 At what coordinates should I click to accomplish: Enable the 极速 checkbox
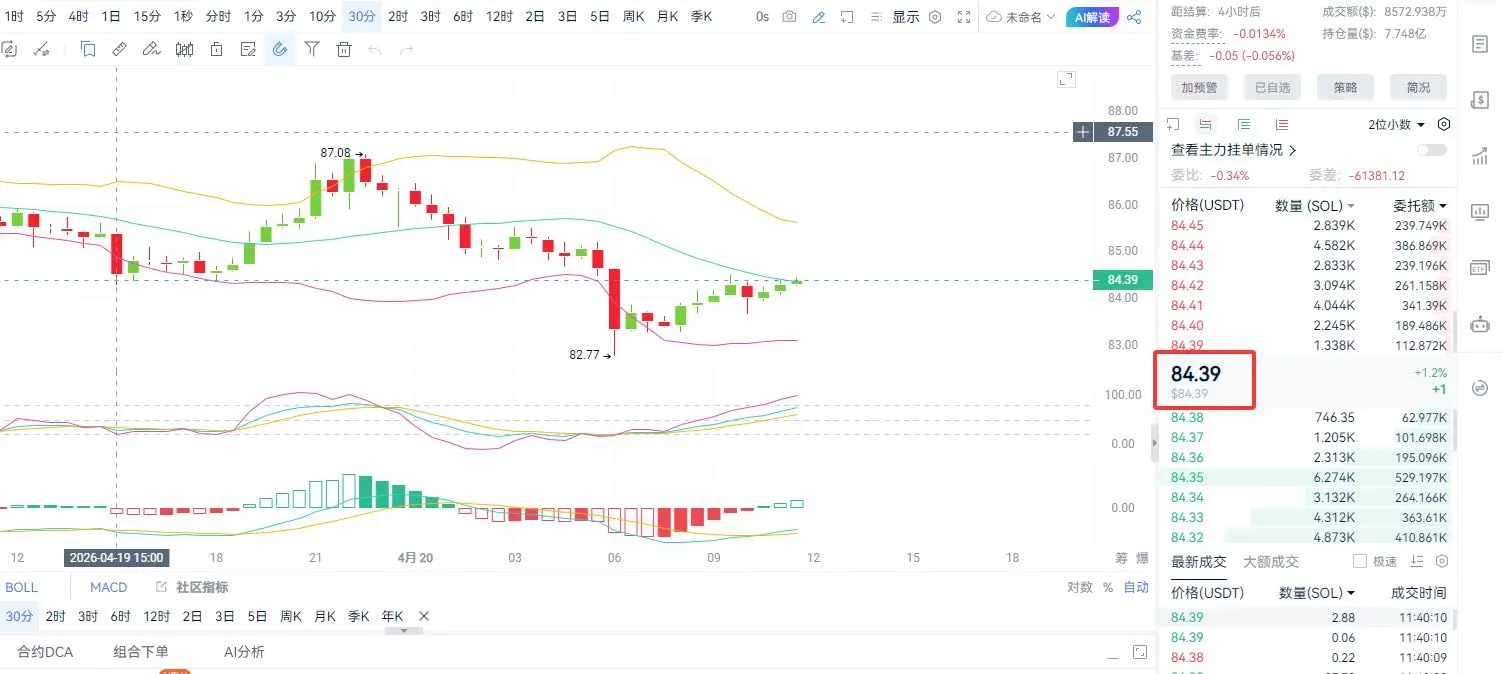pyautogui.click(x=1359, y=562)
